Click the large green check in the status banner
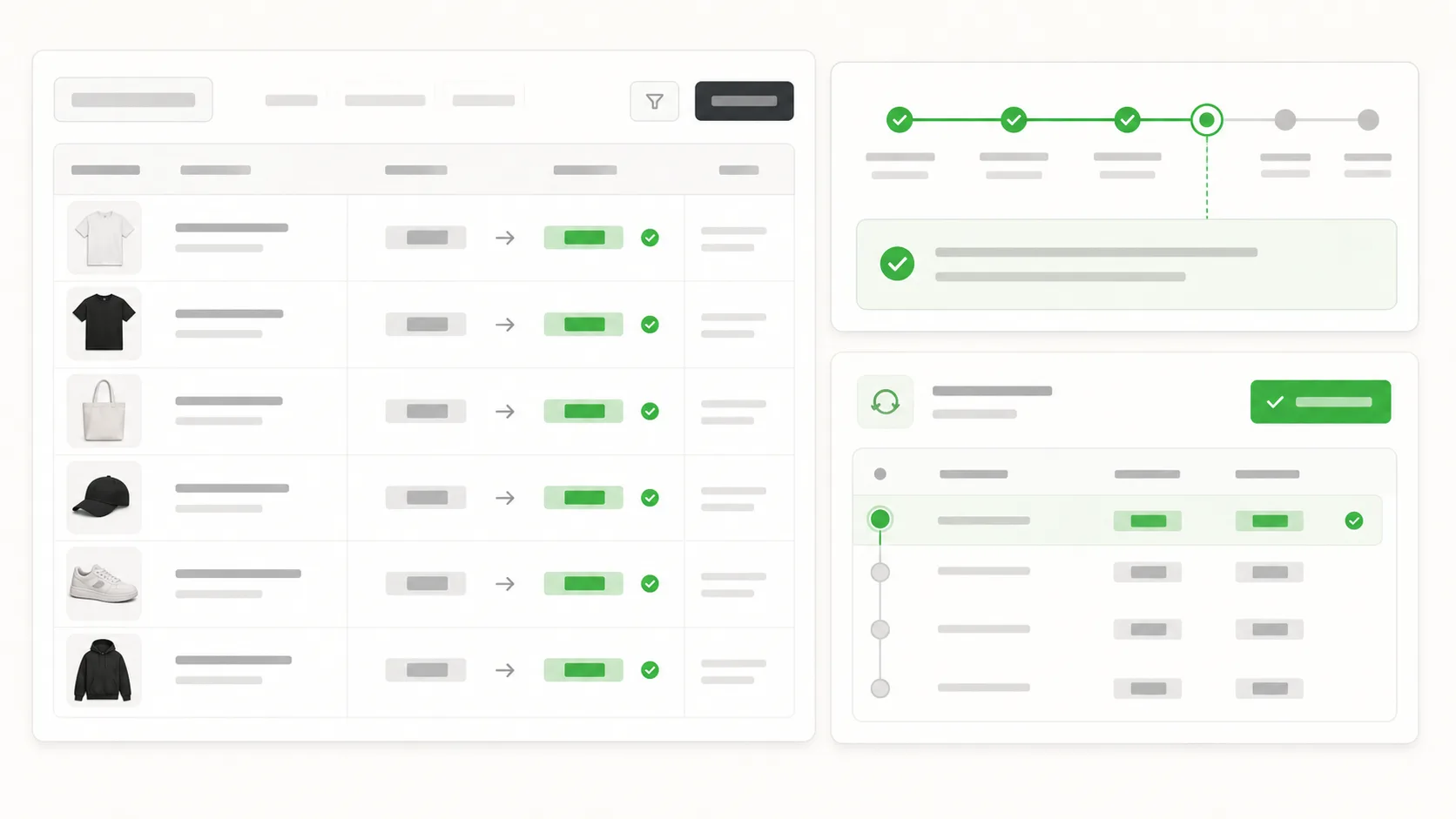This screenshot has height=819, width=1456. click(897, 264)
